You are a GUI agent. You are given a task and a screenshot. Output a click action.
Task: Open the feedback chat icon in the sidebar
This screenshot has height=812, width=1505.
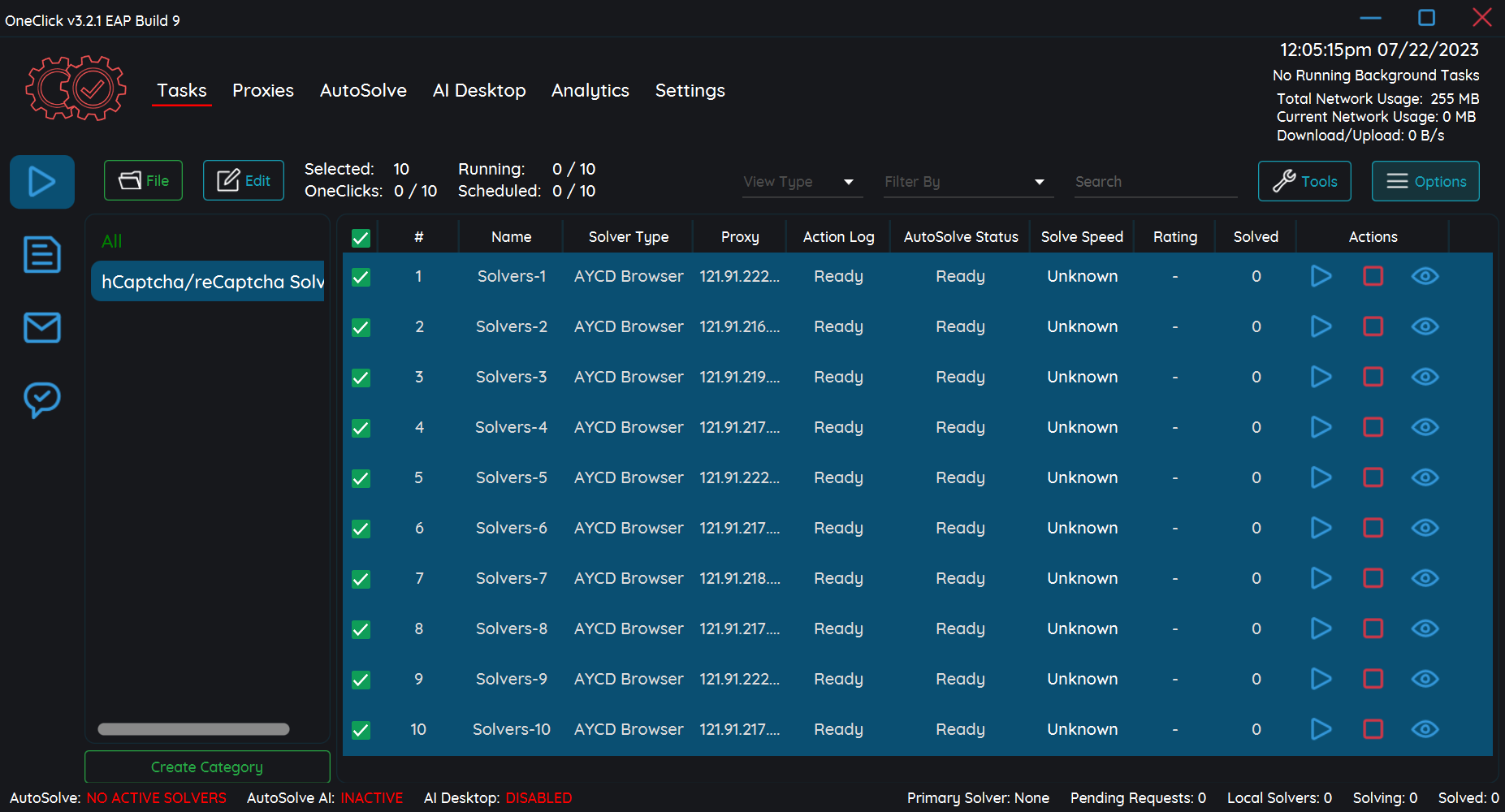[x=41, y=399]
